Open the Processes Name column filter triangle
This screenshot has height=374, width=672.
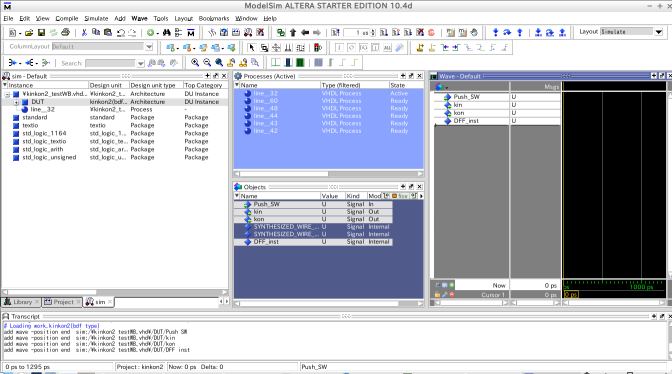[237, 85]
